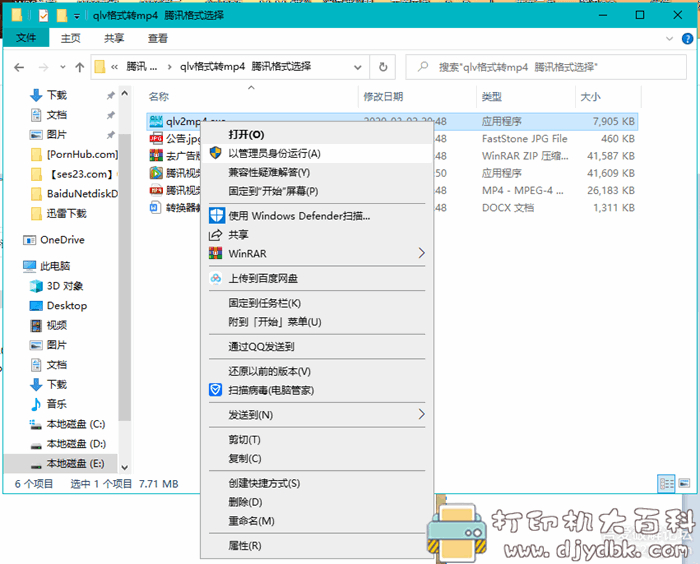
Task: Select OneDrive in navigation pane
Action: [x=62, y=240]
